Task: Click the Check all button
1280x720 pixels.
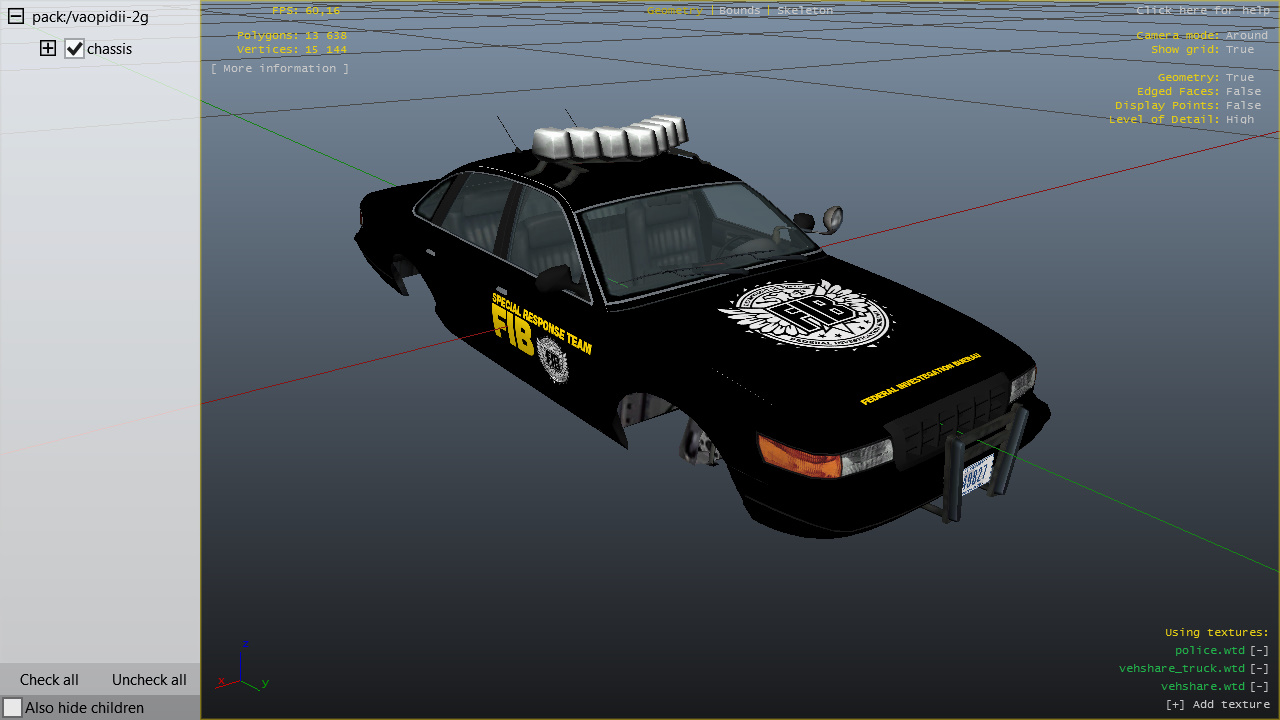Action: (49, 679)
